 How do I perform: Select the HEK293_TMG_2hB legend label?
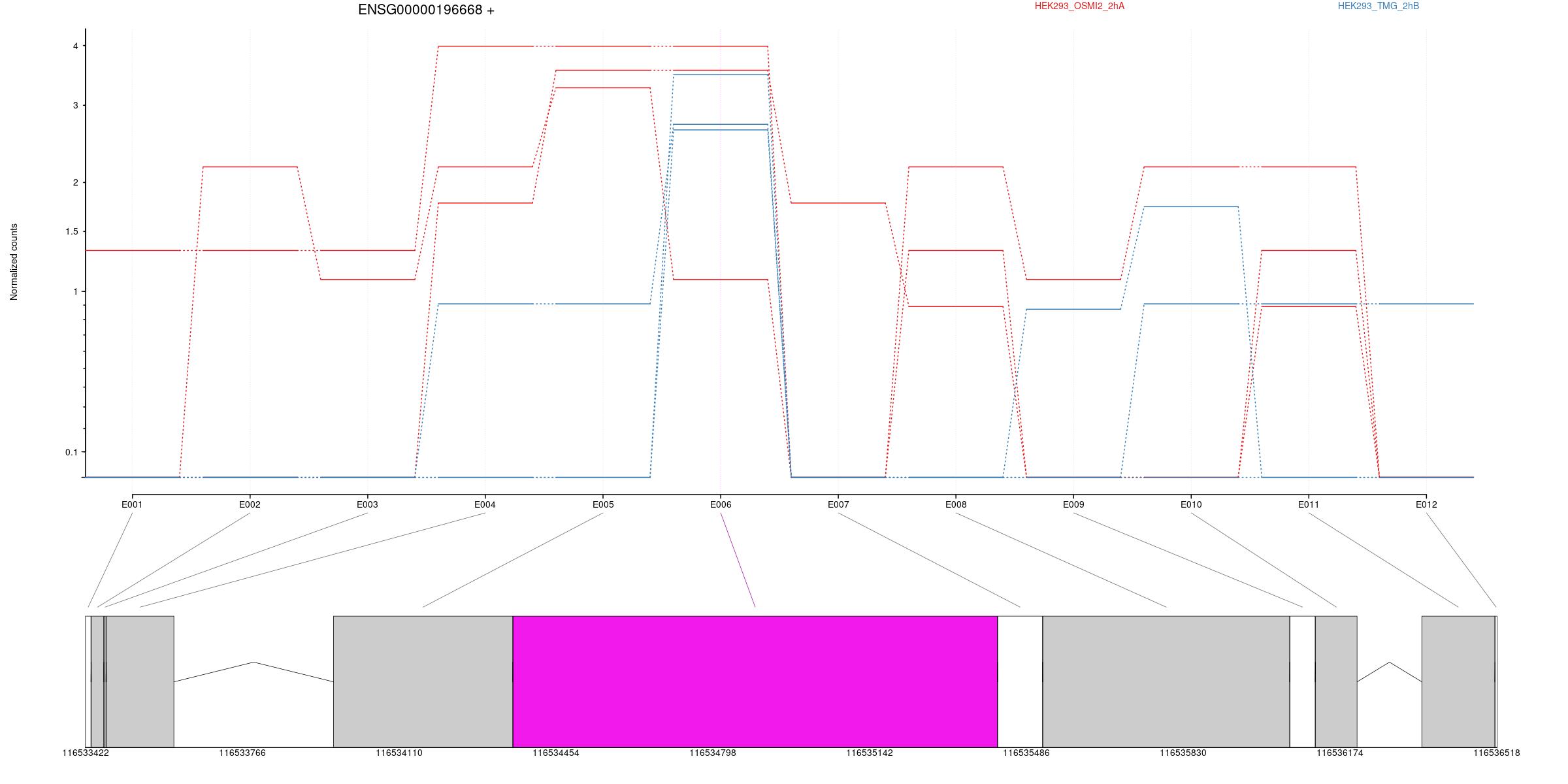pos(1379,6)
